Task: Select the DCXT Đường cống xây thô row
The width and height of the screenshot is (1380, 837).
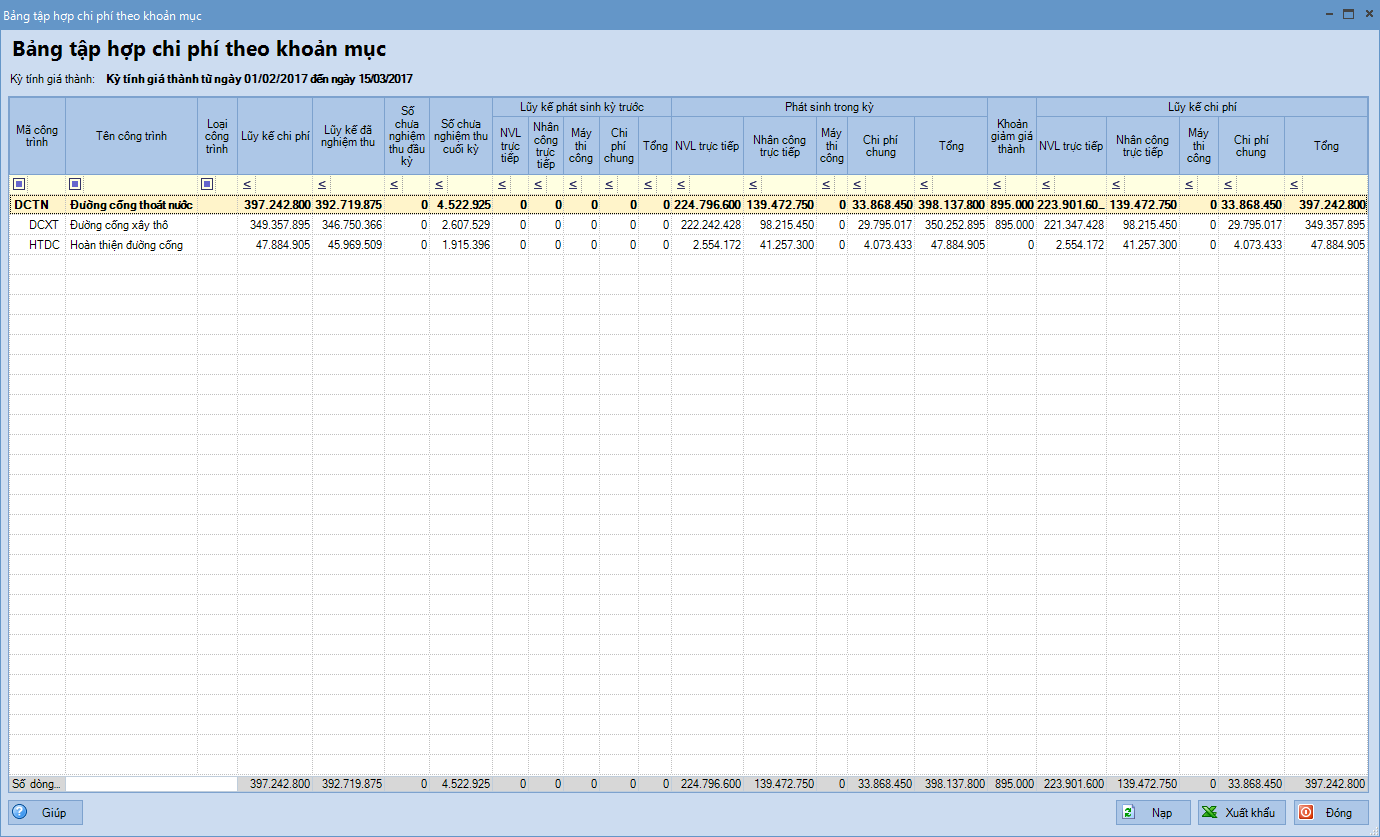Action: click(x=130, y=225)
